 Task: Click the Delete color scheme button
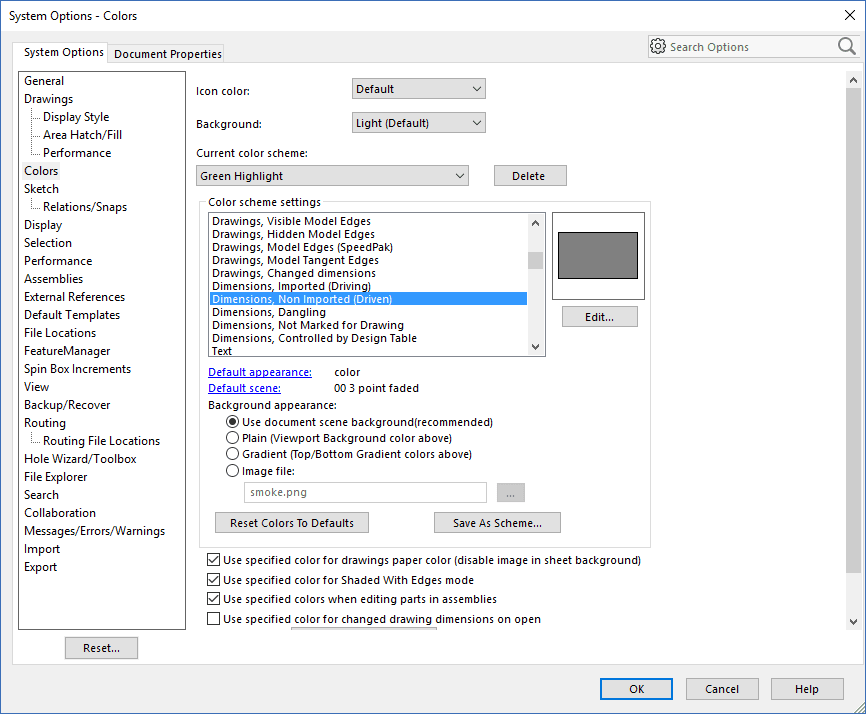pyautogui.click(x=530, y=176)
